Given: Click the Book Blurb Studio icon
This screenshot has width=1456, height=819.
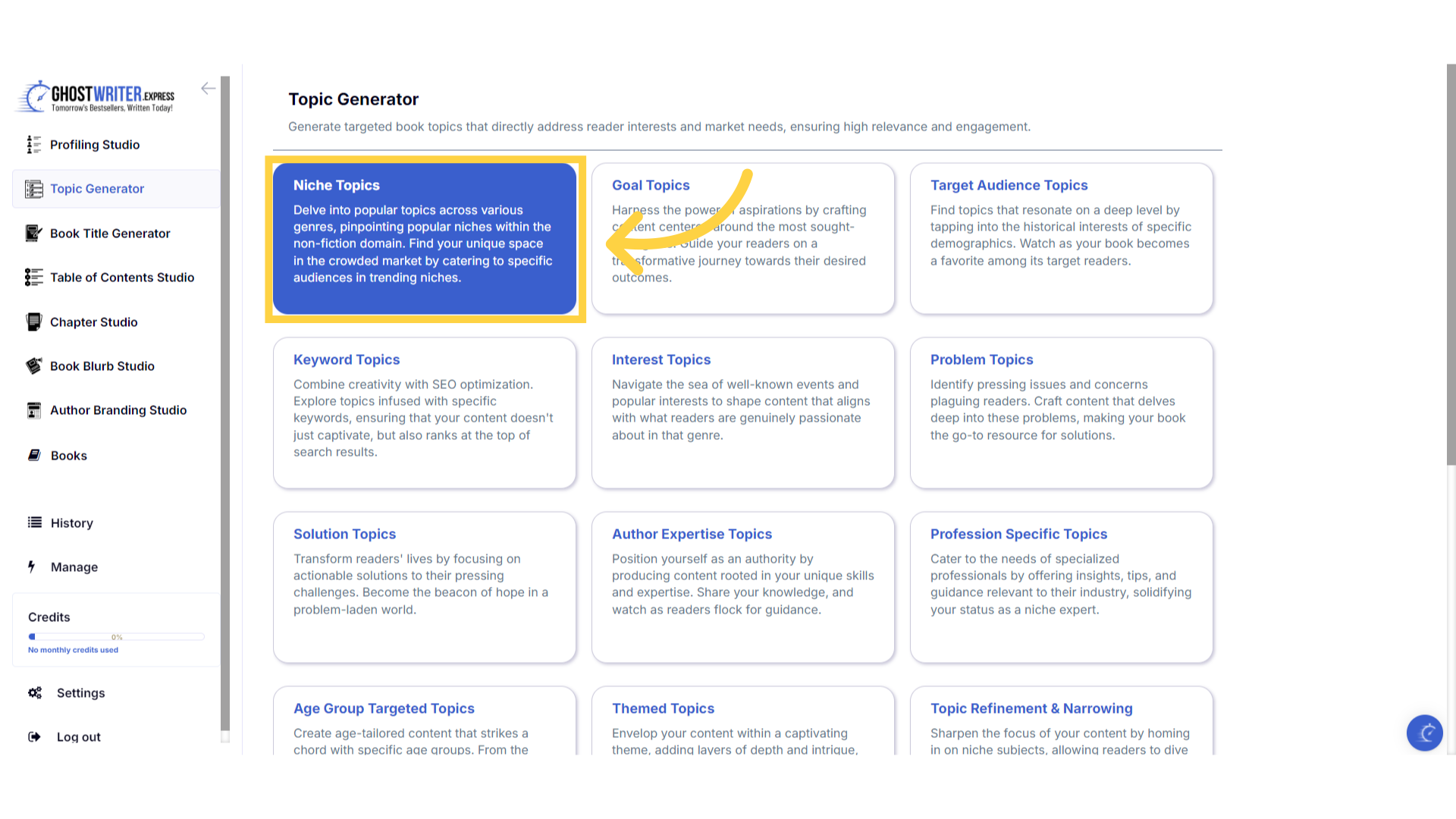Looking at the screenshot, I should tap(33, 366).
